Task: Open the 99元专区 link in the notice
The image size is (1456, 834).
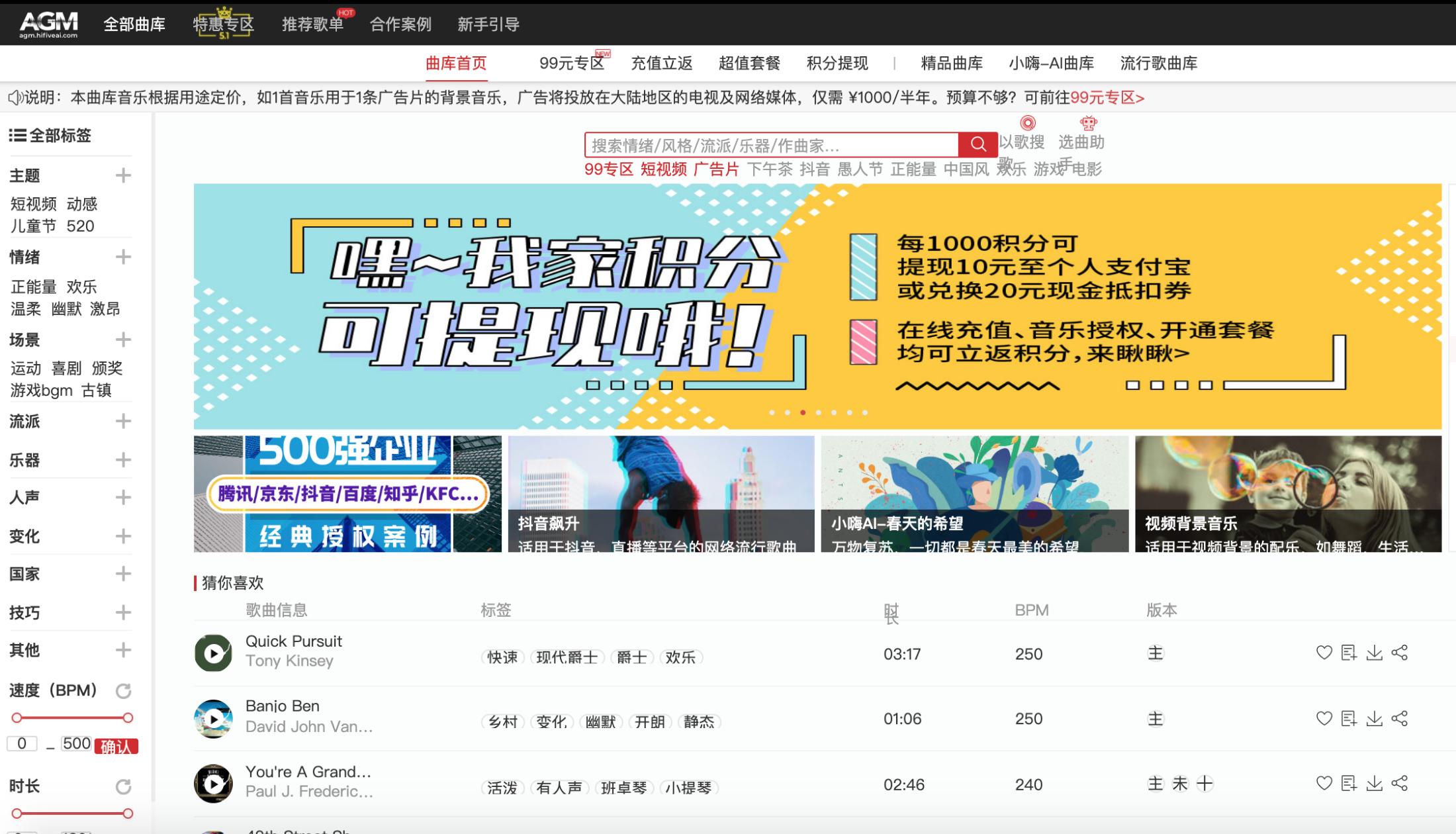Action: (1107, 97)
